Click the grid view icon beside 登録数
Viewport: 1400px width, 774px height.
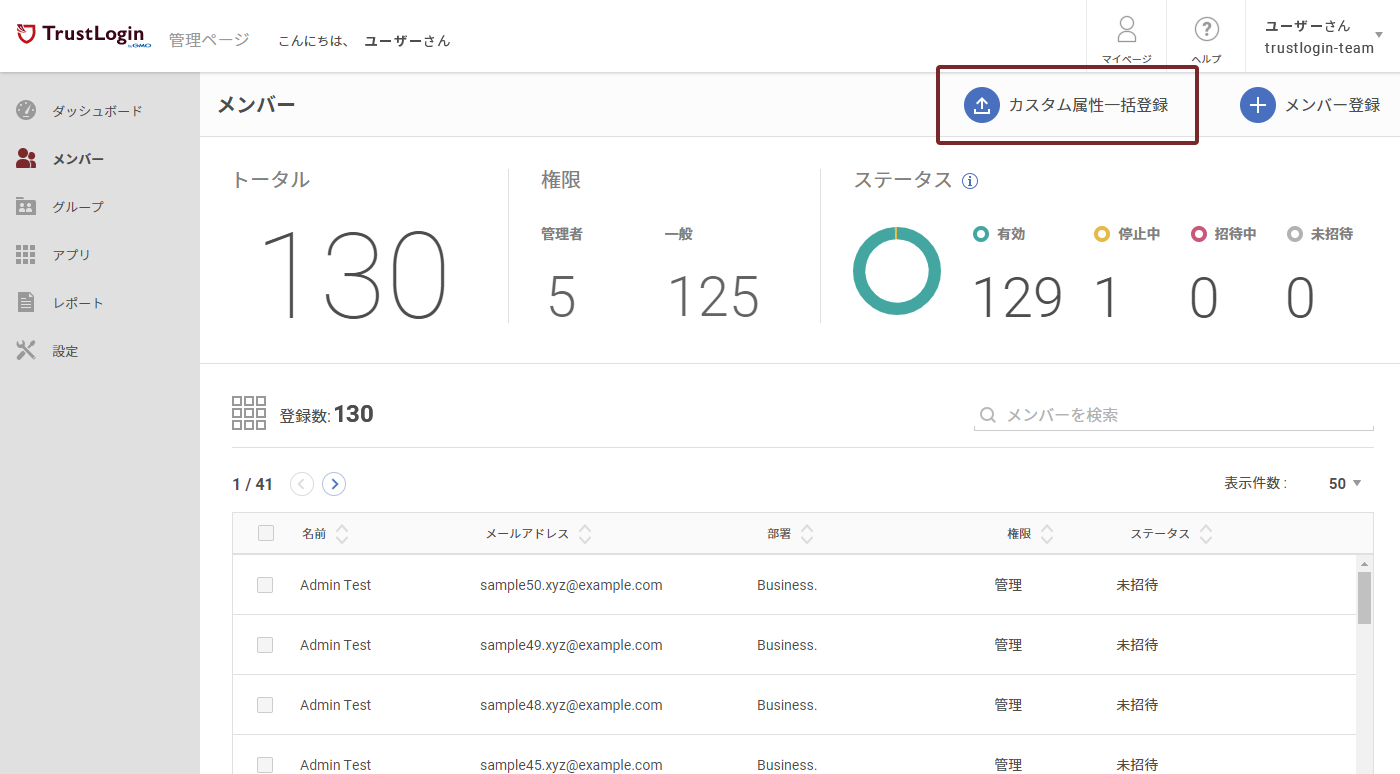pos(249,412)
